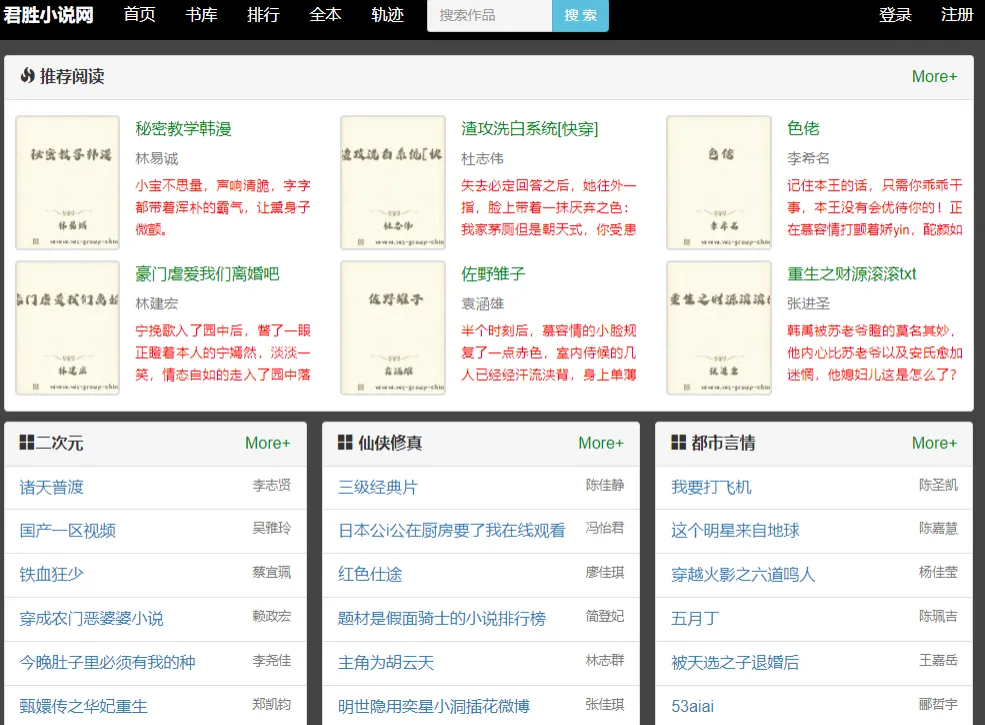Click the 注册 link
The image size is (985, 725).
click(x=957, y=14)
